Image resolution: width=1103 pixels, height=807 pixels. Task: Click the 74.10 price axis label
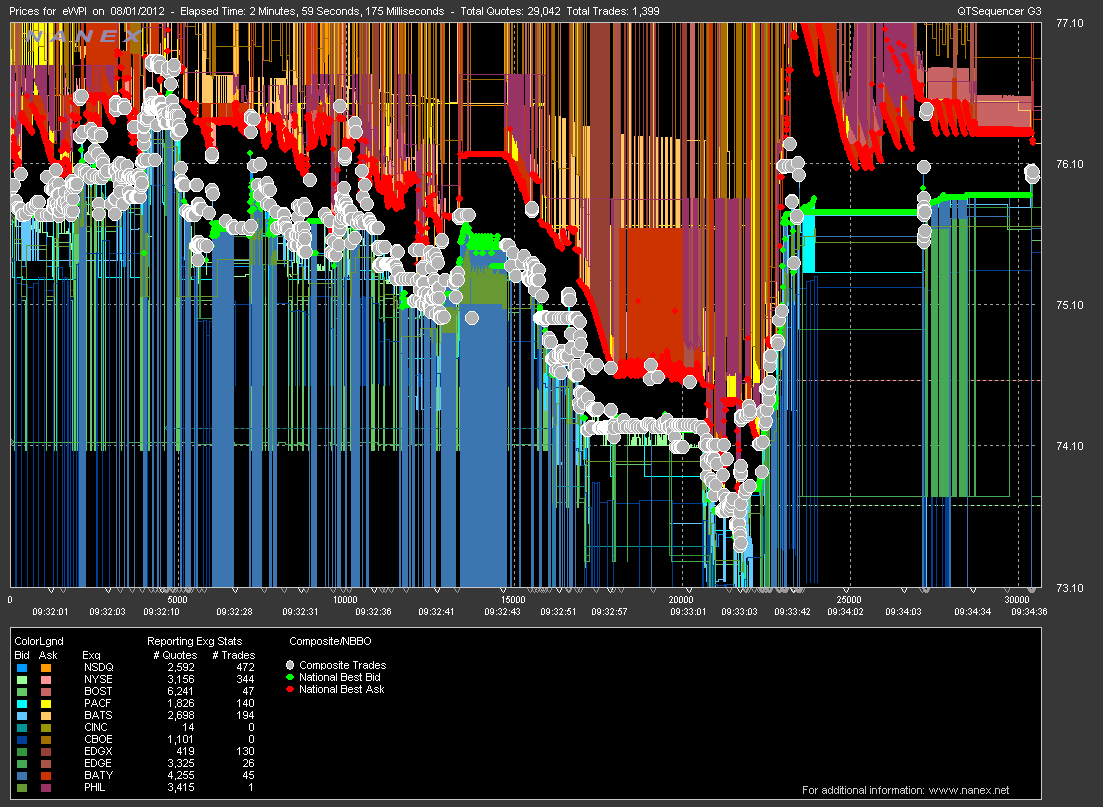coord(1070,446)
